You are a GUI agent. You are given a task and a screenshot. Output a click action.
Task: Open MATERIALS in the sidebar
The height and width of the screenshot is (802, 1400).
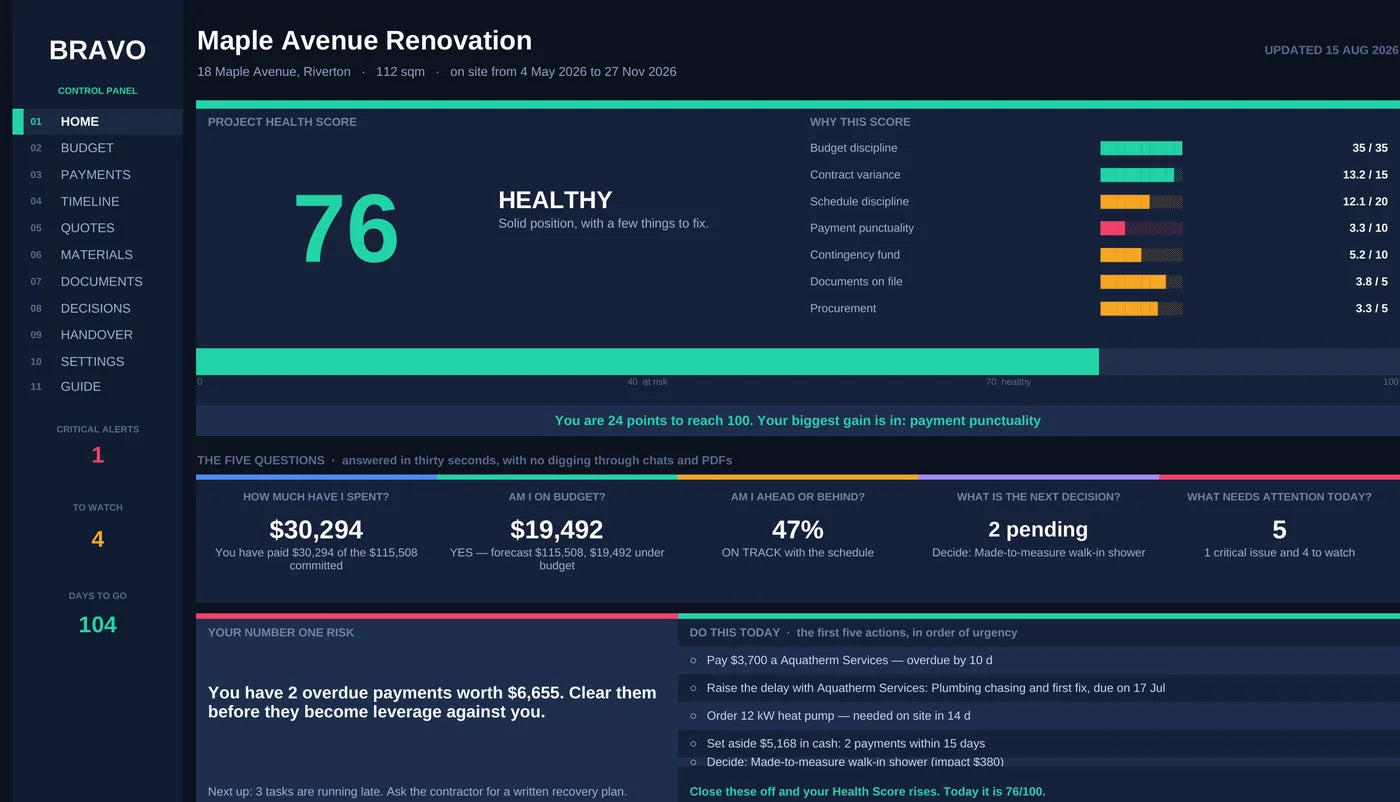pyautogui.click(x=97, y=255)
